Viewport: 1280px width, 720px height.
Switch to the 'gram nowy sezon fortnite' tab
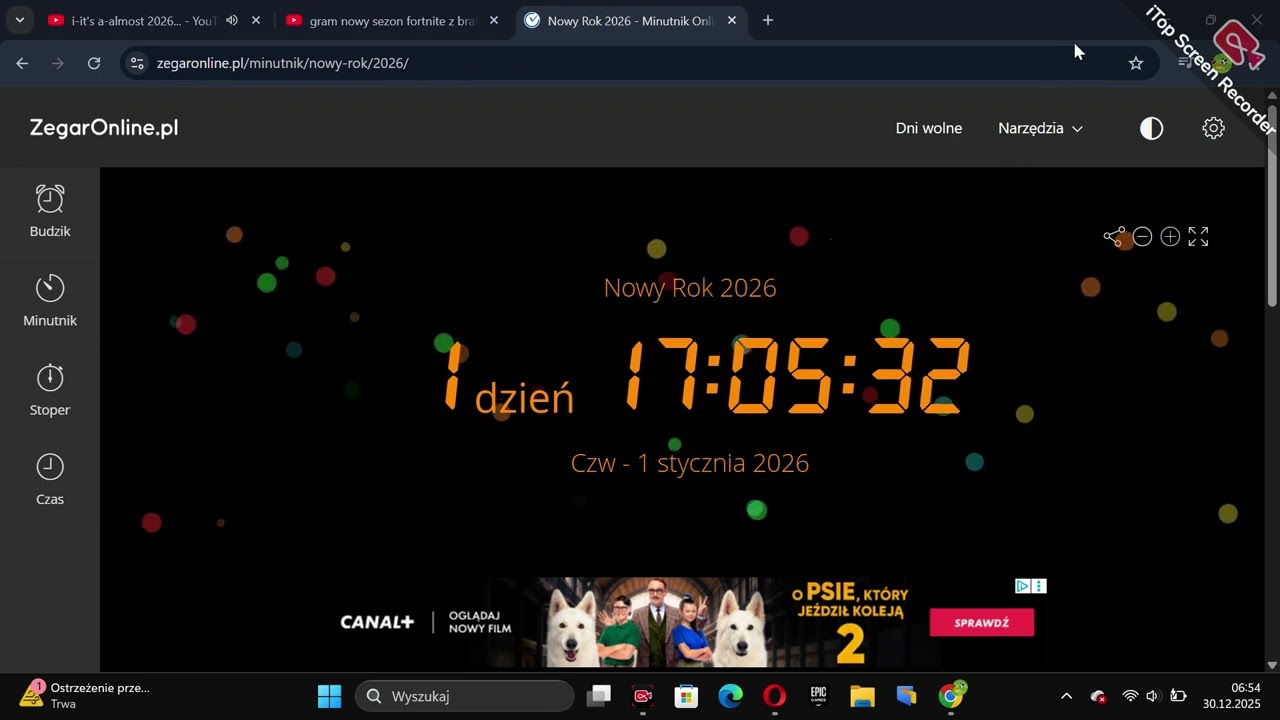coord(392,20)
